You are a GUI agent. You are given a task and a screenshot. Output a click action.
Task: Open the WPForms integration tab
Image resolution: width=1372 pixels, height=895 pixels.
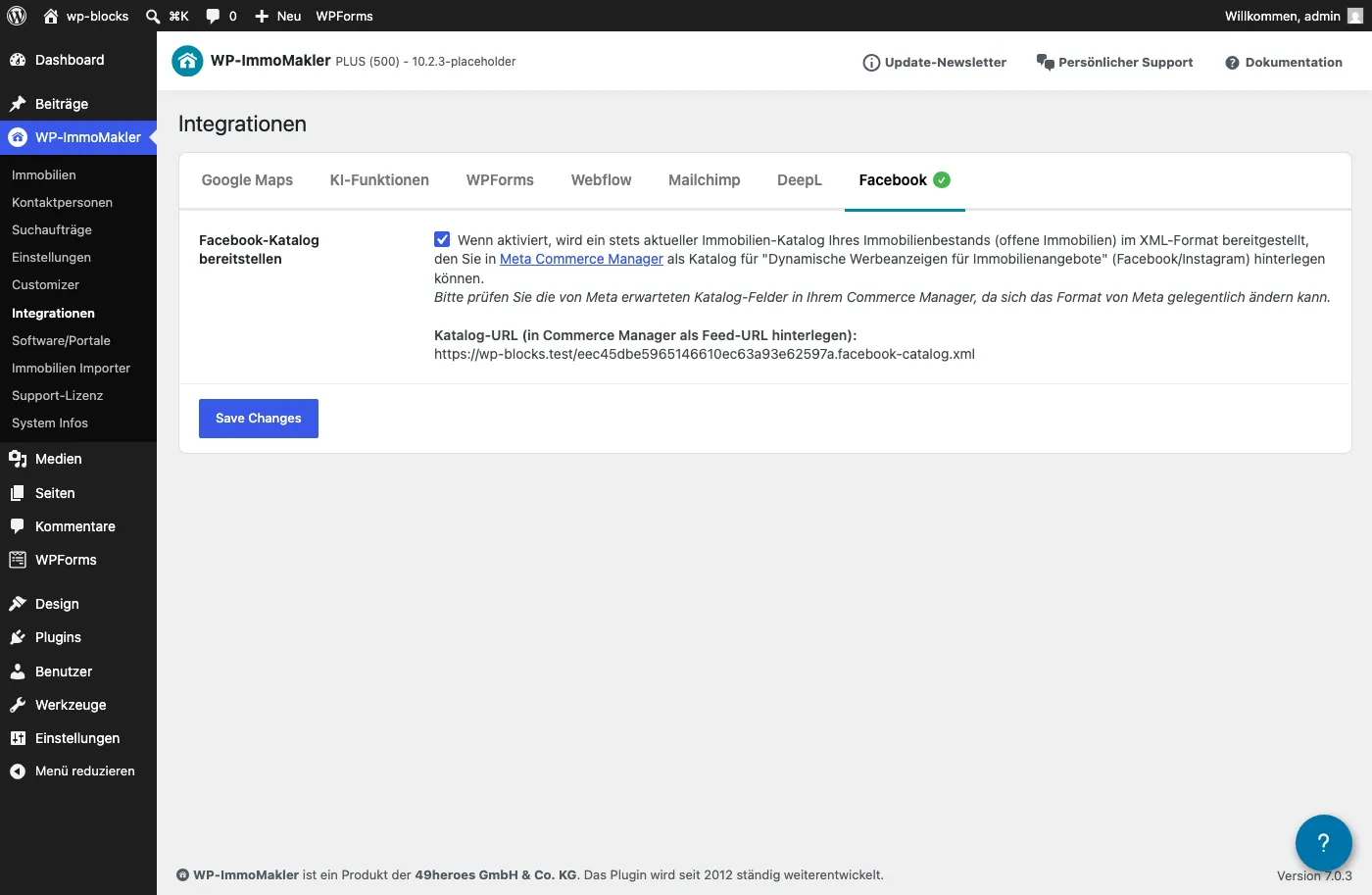(x=500, y=180)
